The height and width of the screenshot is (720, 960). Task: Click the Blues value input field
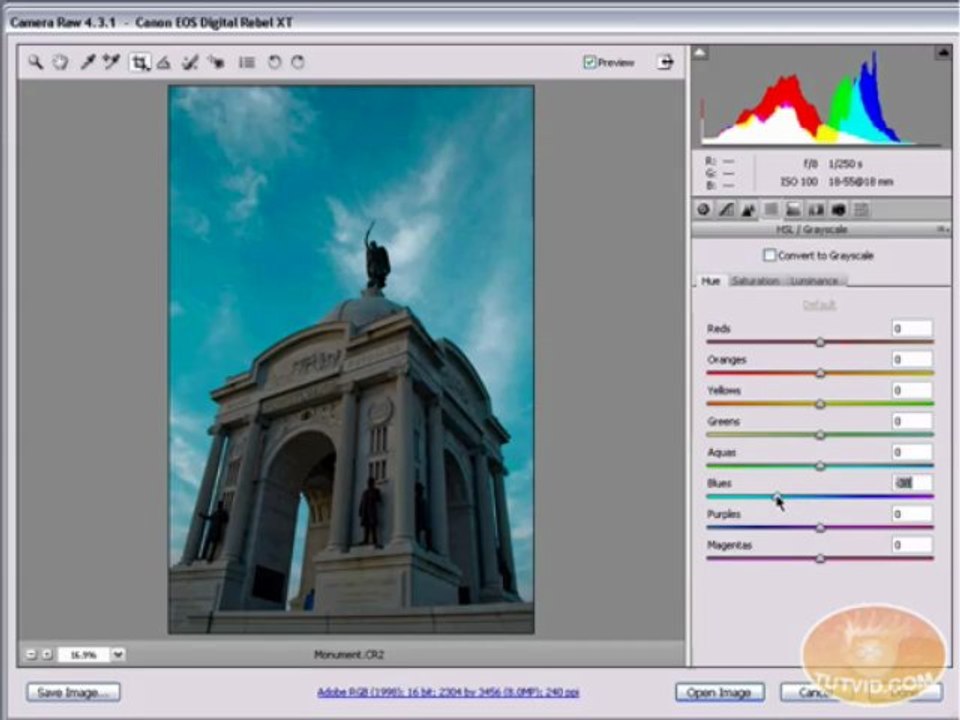(912, 483)
